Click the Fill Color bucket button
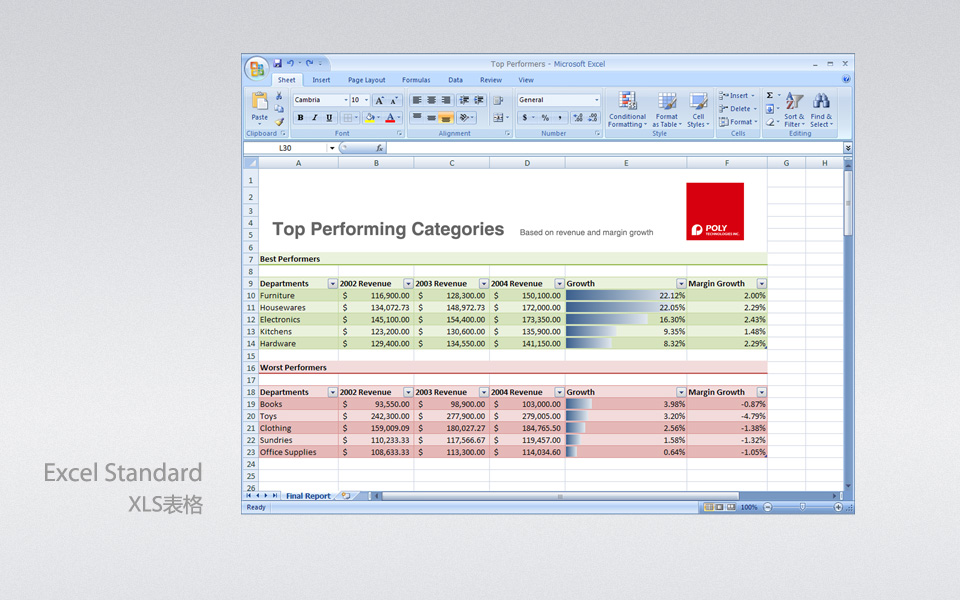Image resolution: width=960 pixels, height=600 pixels. (x=369, y=118)
